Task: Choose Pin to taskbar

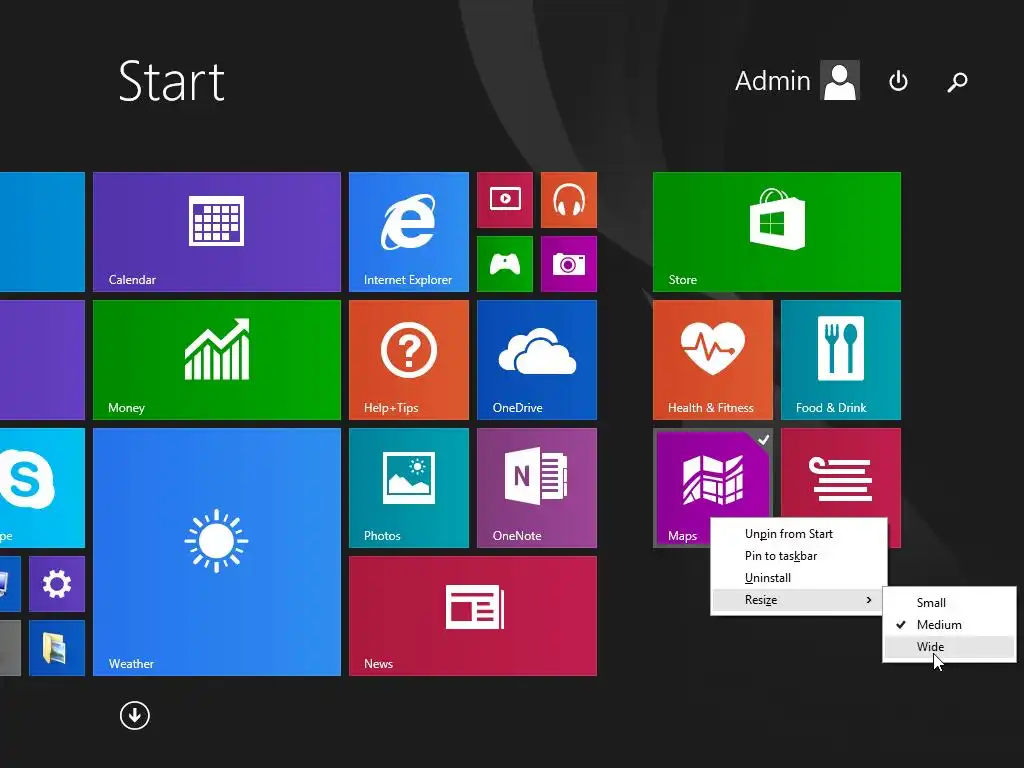Action: 799,556
